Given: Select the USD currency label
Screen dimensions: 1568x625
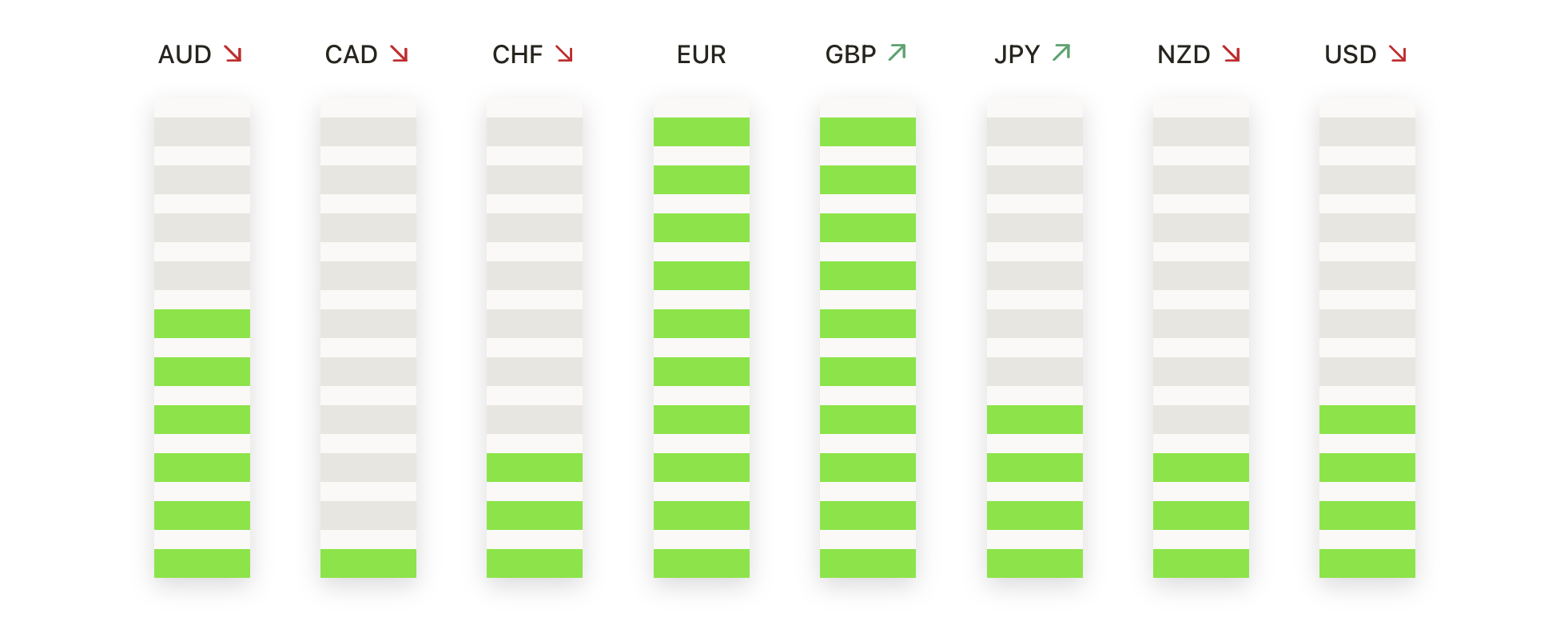Looking at the screenshot, I should [x=1350, y=54].
